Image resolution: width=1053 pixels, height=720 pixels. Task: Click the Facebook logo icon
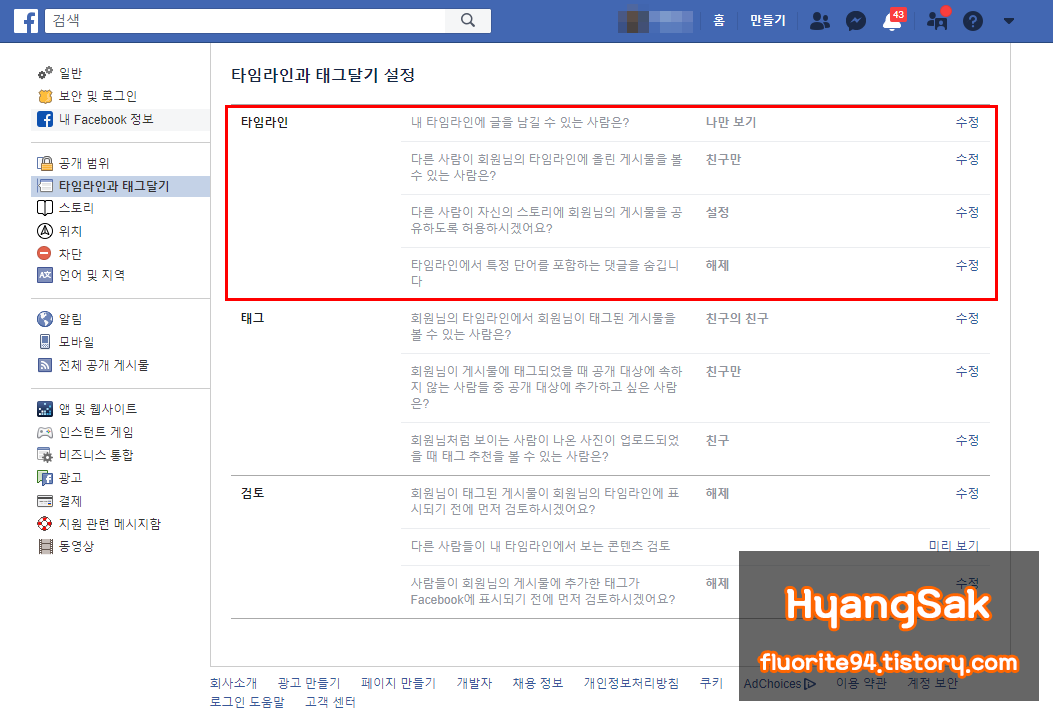tap(26, 21)
